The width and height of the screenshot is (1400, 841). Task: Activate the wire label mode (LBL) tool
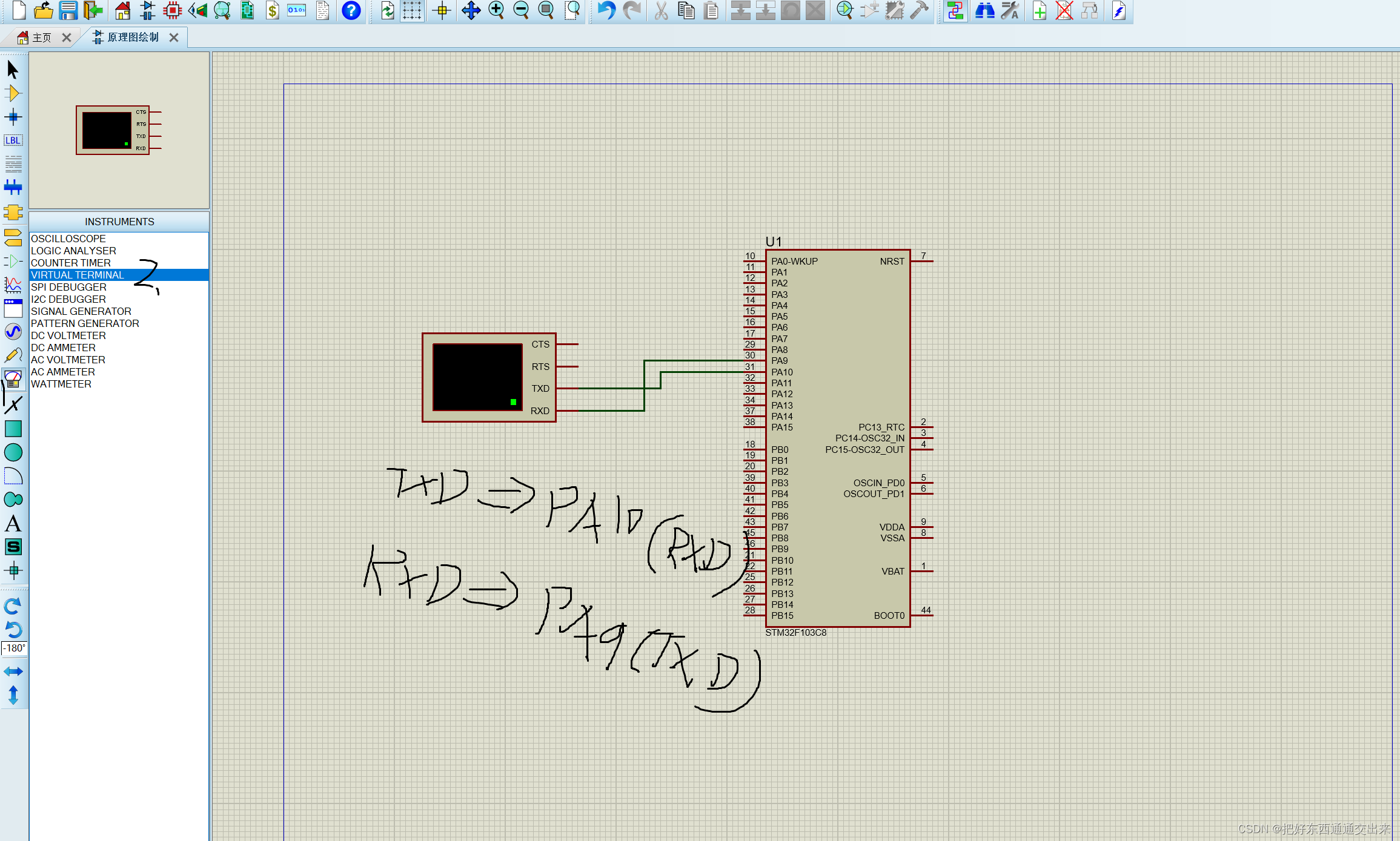tap(13, 140)
